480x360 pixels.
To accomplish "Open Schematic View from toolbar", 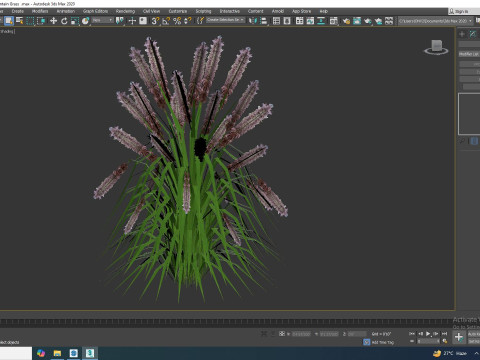I will (321, 21).
